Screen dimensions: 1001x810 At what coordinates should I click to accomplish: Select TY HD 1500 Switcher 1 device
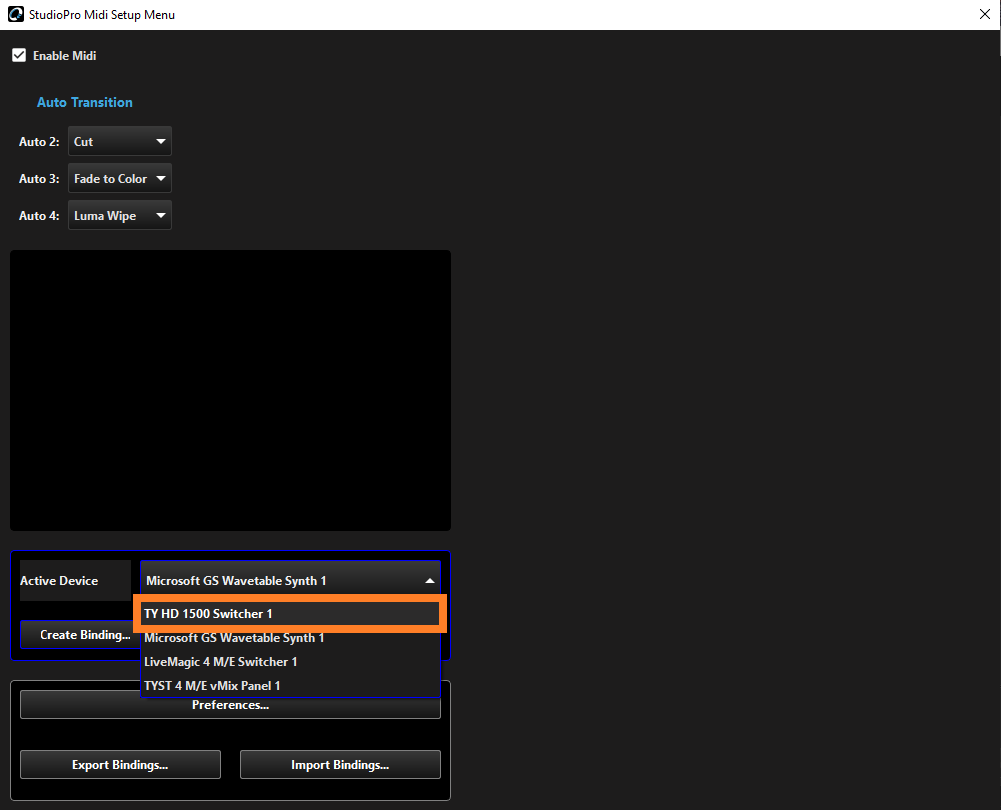290,613
